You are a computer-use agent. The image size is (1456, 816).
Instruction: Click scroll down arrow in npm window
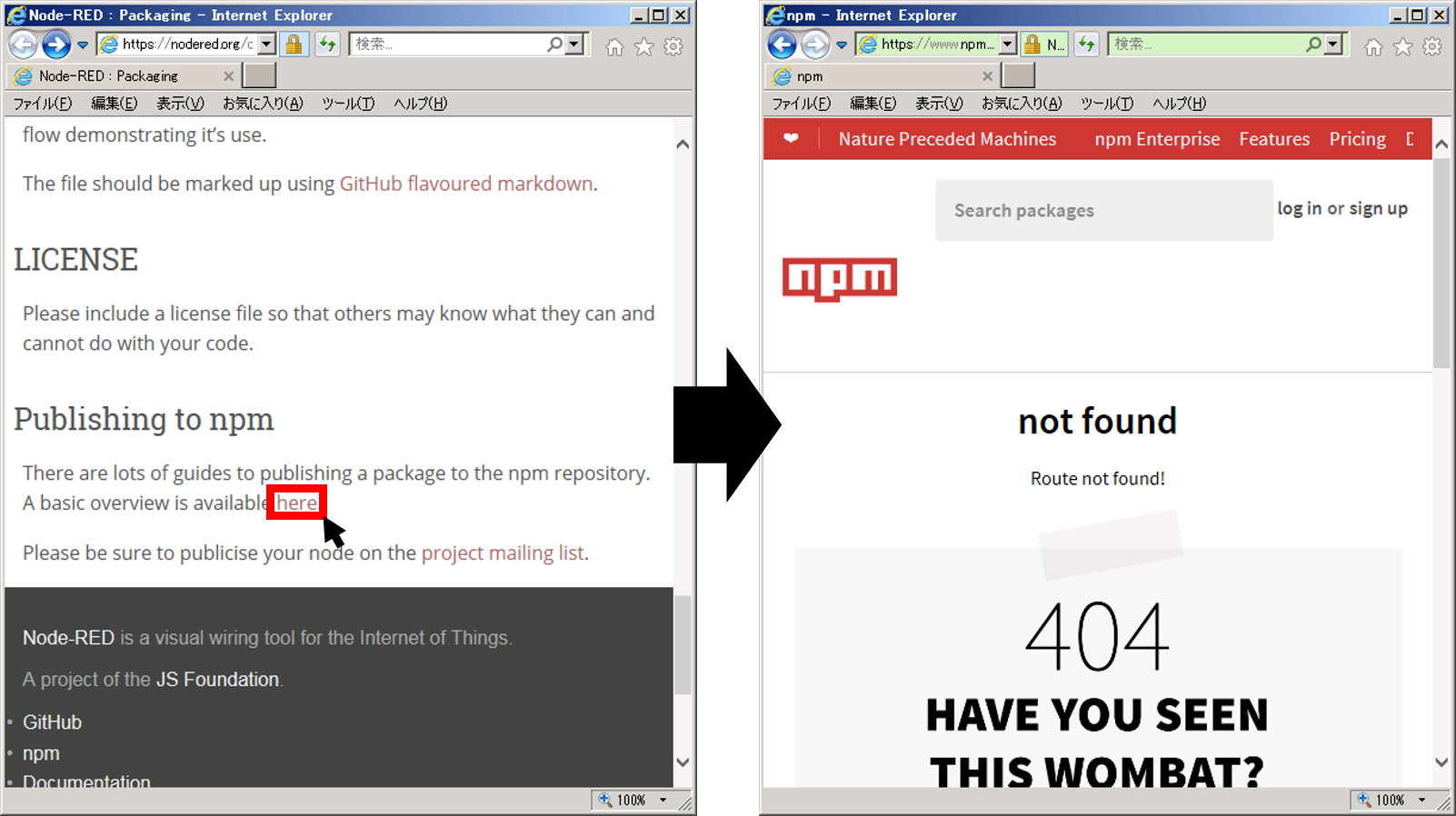[1441, 762]
